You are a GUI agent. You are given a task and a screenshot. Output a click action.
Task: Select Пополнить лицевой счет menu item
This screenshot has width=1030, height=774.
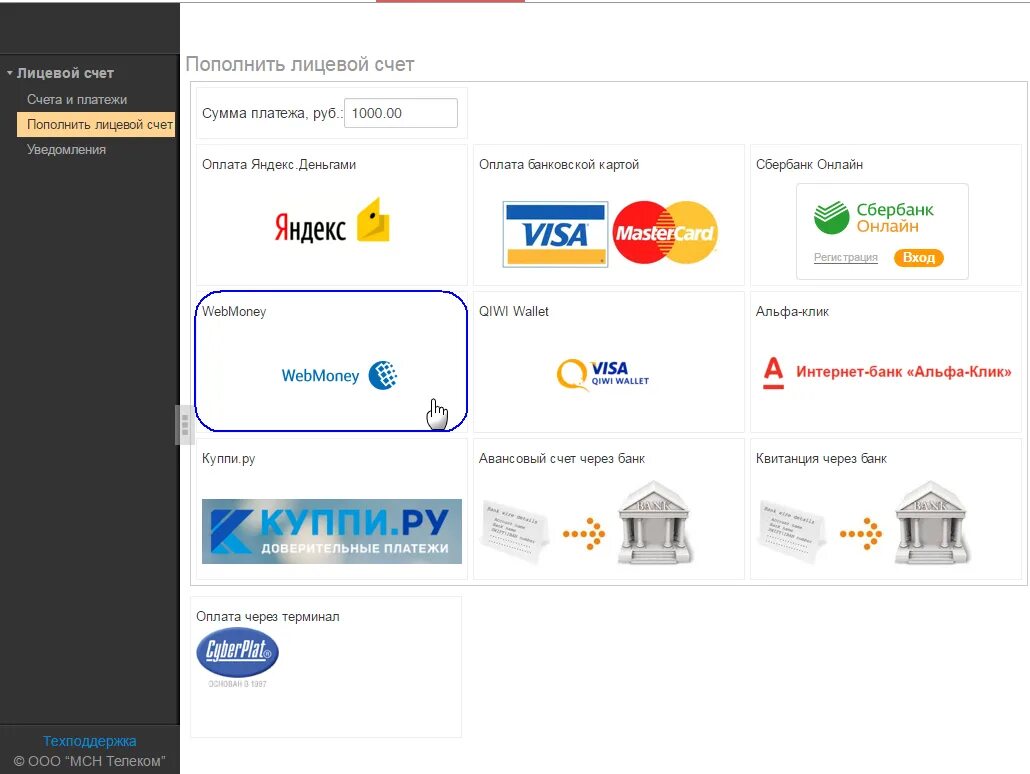pos(96,124)
